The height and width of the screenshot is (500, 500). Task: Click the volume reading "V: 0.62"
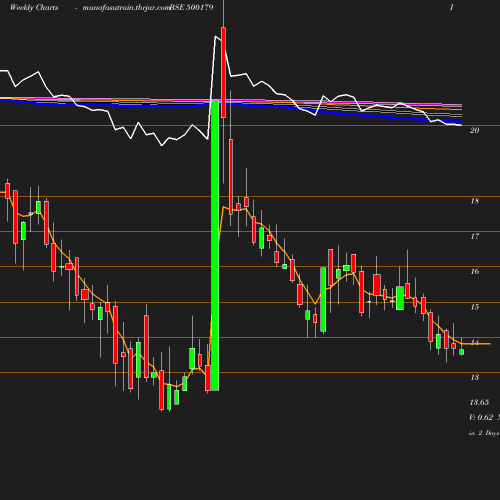click(x=481, y=417)
